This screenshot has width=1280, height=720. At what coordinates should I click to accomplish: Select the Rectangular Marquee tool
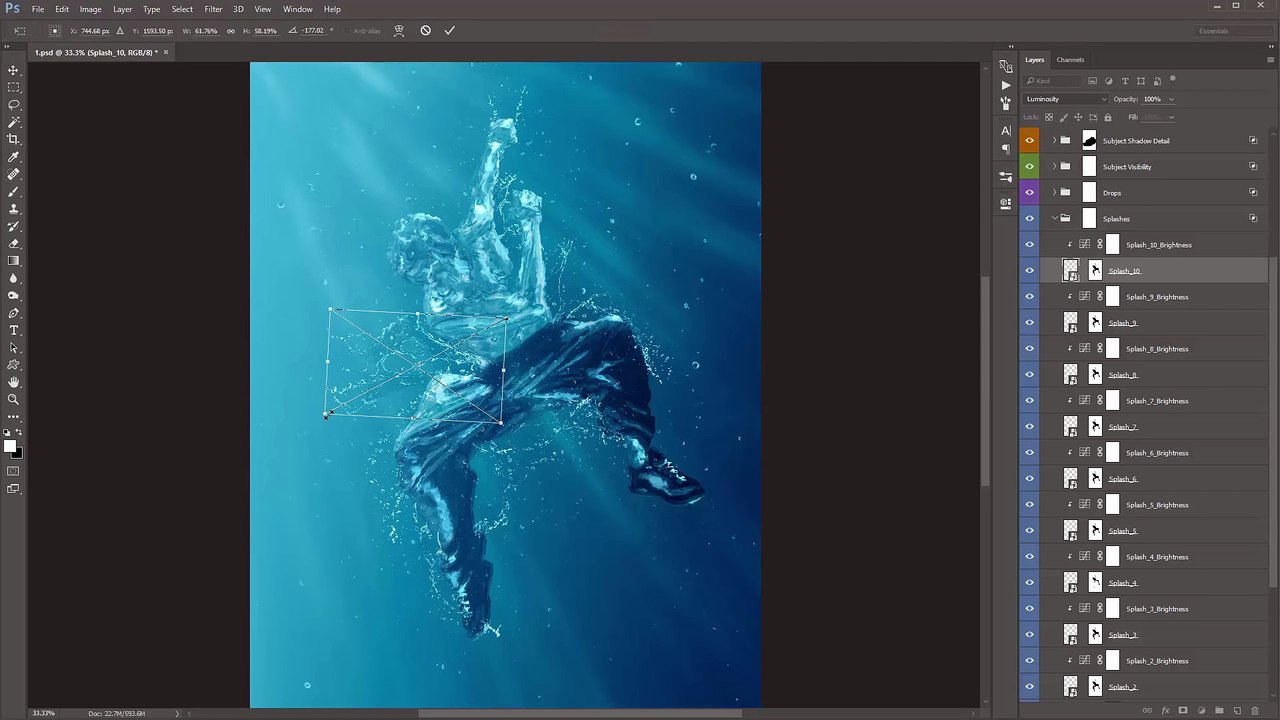tap(14, 87)
